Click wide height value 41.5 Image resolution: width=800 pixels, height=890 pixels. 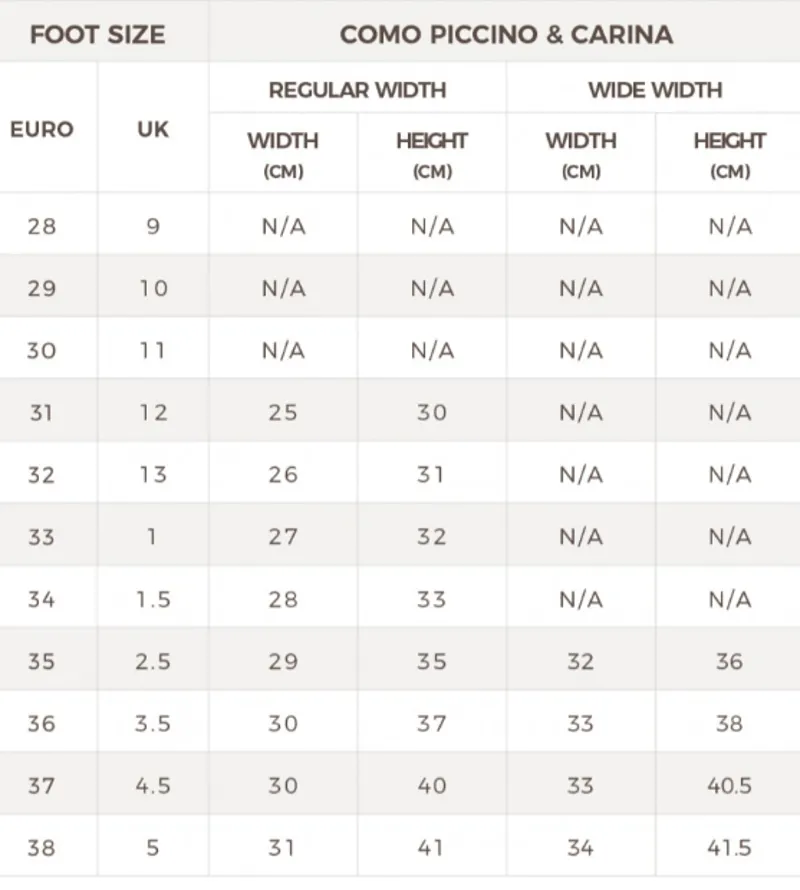click(x=730, y=847)
